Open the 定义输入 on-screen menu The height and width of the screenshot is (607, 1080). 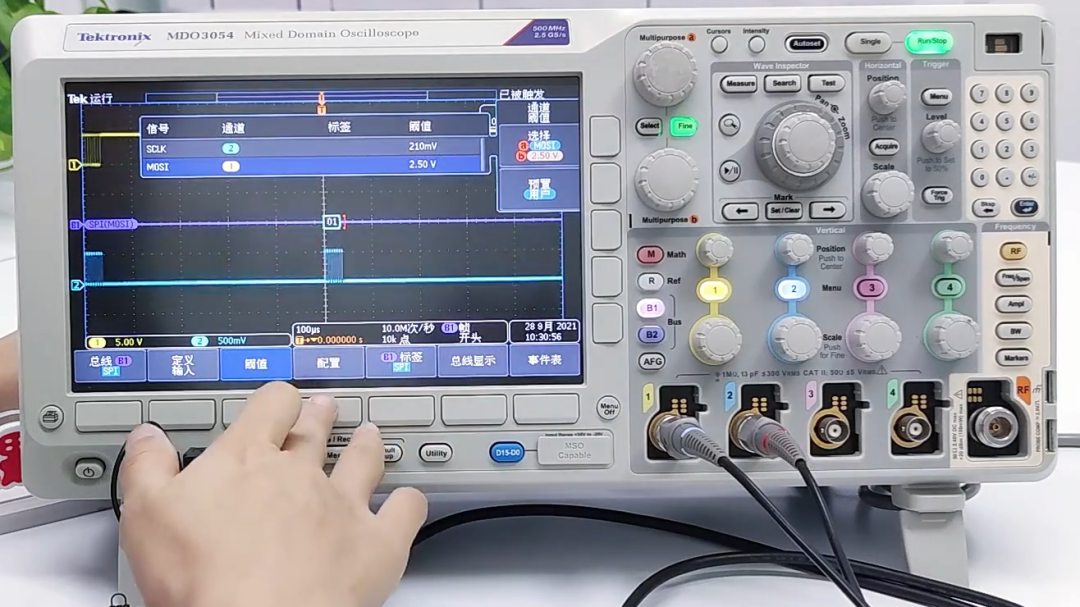[x=183, y=364]
